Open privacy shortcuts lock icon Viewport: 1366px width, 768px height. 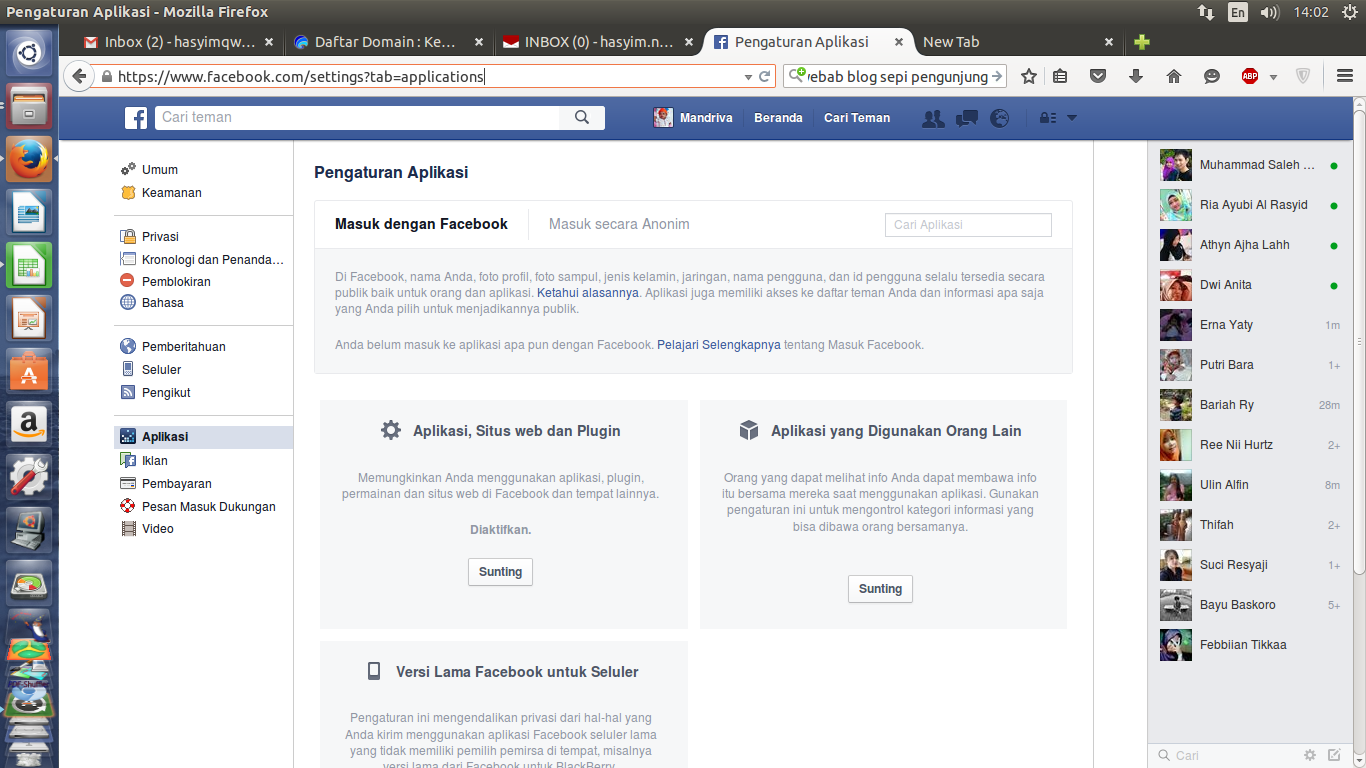(x=1048, y=118)
